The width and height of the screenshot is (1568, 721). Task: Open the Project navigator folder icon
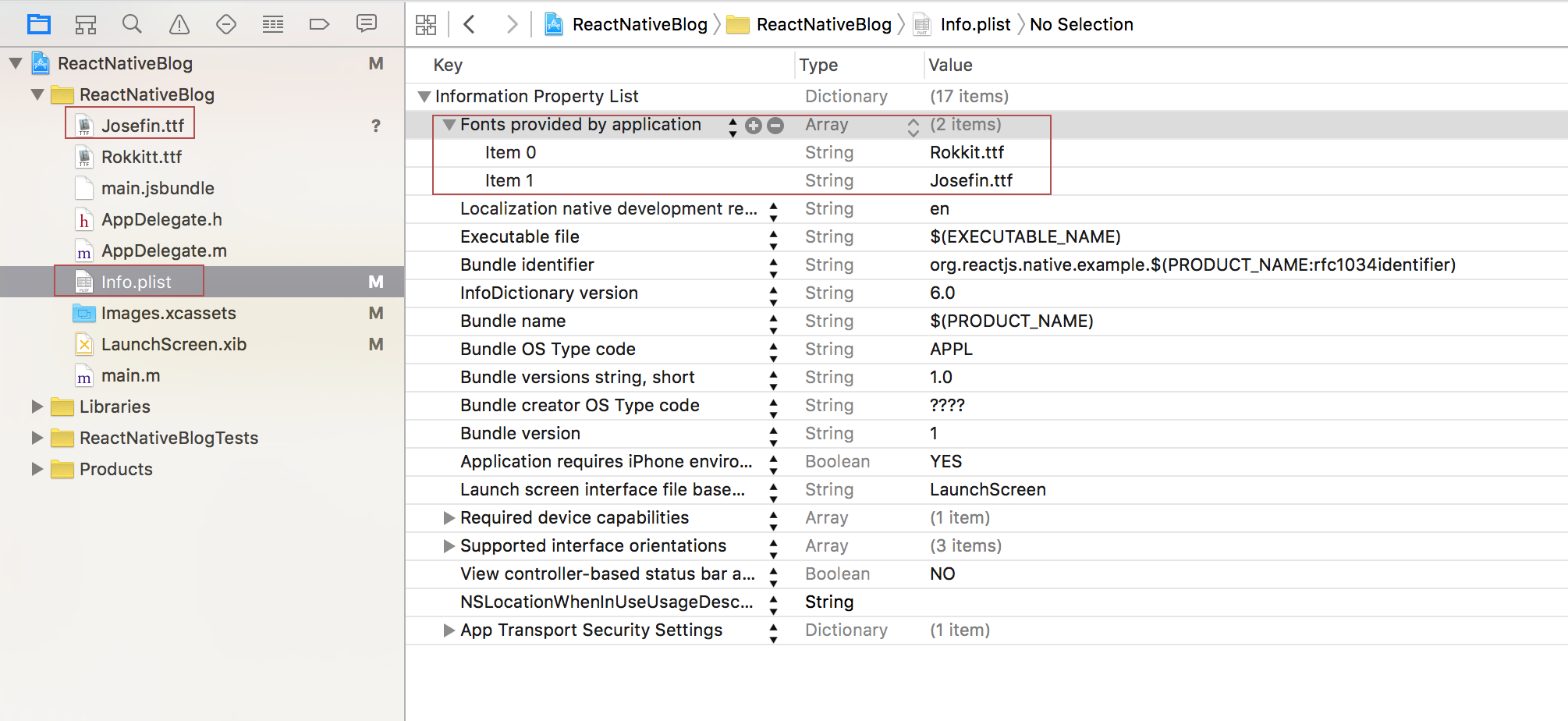click(39, 24)
